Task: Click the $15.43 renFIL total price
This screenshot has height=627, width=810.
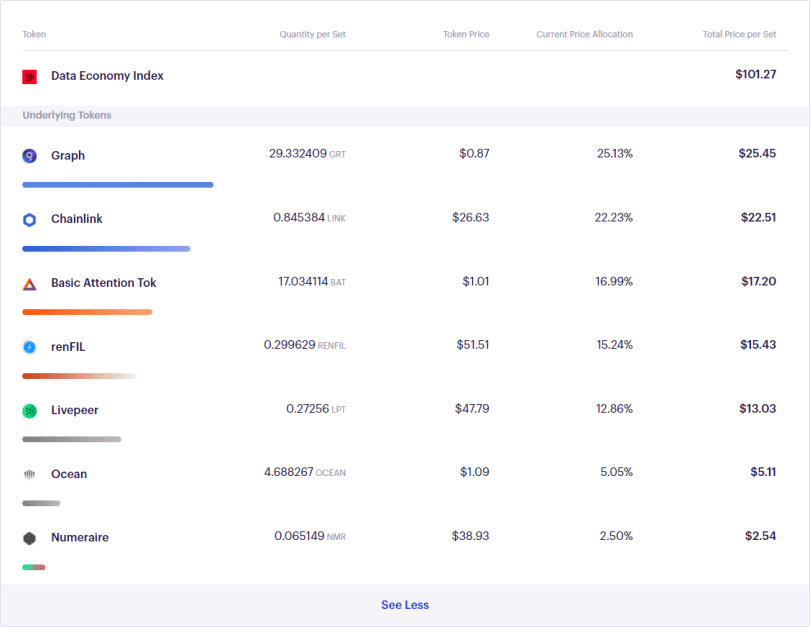Action: point(758,344)
